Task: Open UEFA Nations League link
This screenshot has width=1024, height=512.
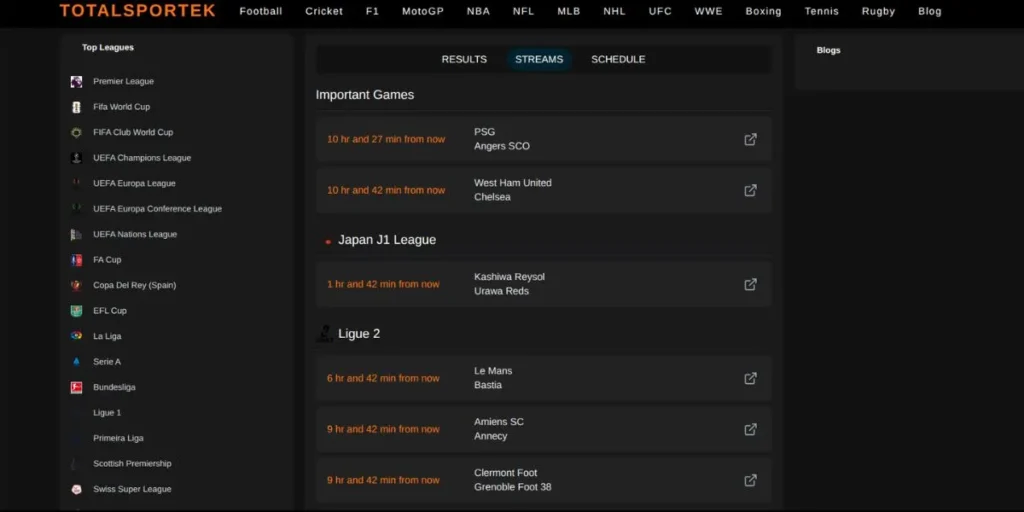Action: pyautogui.click(x=135, y=234)
